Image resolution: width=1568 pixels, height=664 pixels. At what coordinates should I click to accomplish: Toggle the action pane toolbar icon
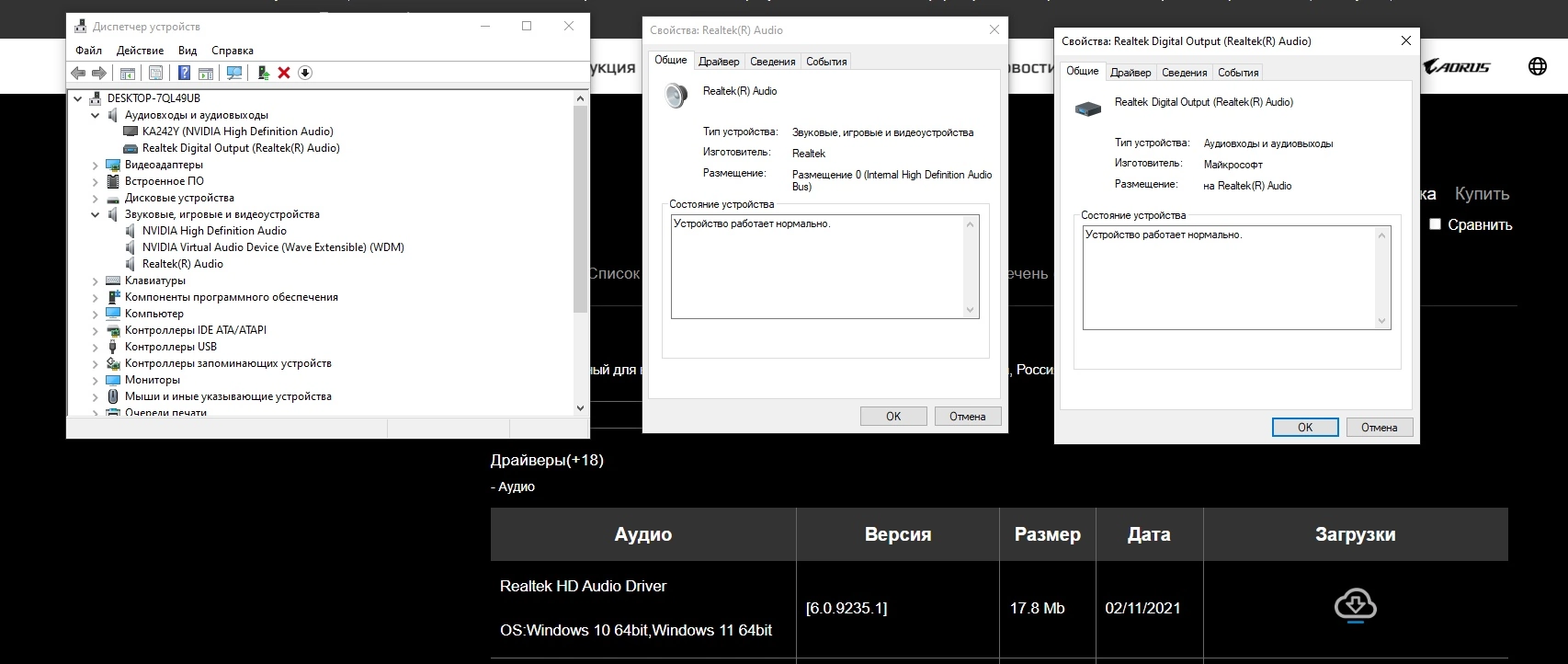[206, 73]
